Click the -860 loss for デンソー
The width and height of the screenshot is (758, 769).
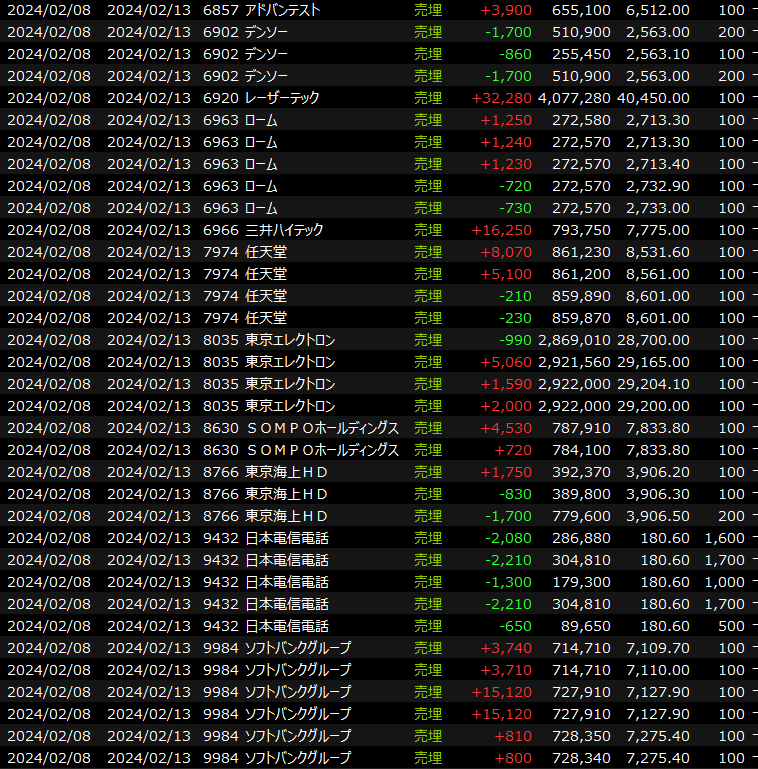(x=517, y=54)
